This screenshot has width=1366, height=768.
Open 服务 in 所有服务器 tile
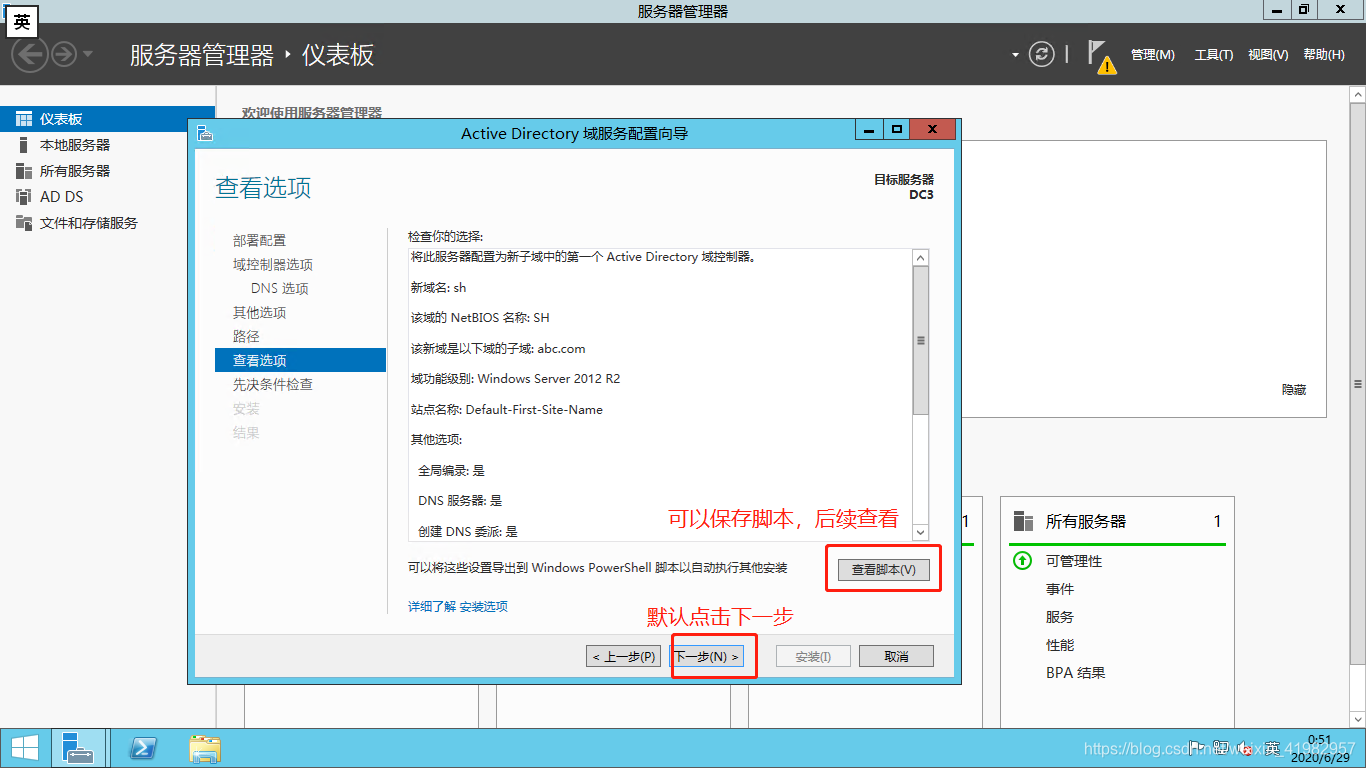[1060, 617]
